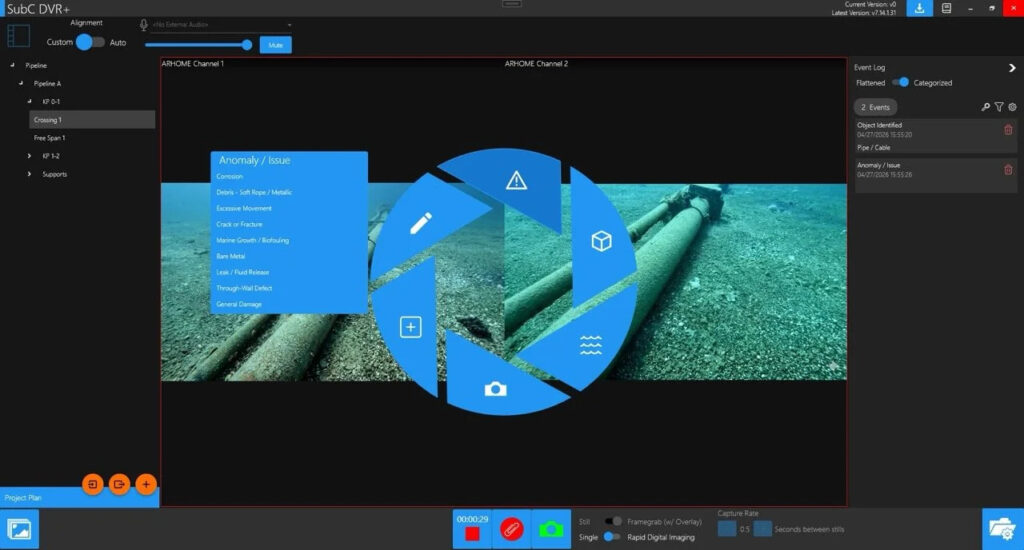Click the Latest Version text in title bar
This screenshot has width=1024, height=550.
click(863, 13)
